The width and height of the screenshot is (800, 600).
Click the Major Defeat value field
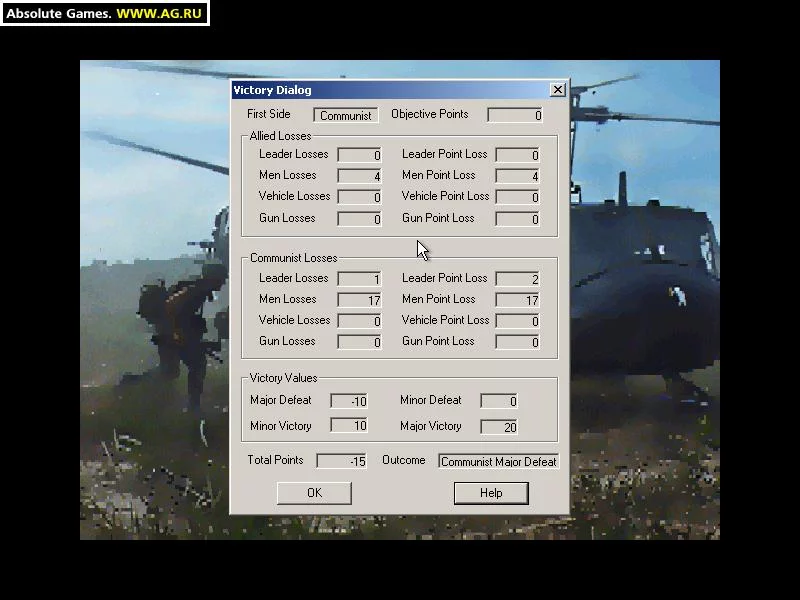pos(349,401)
